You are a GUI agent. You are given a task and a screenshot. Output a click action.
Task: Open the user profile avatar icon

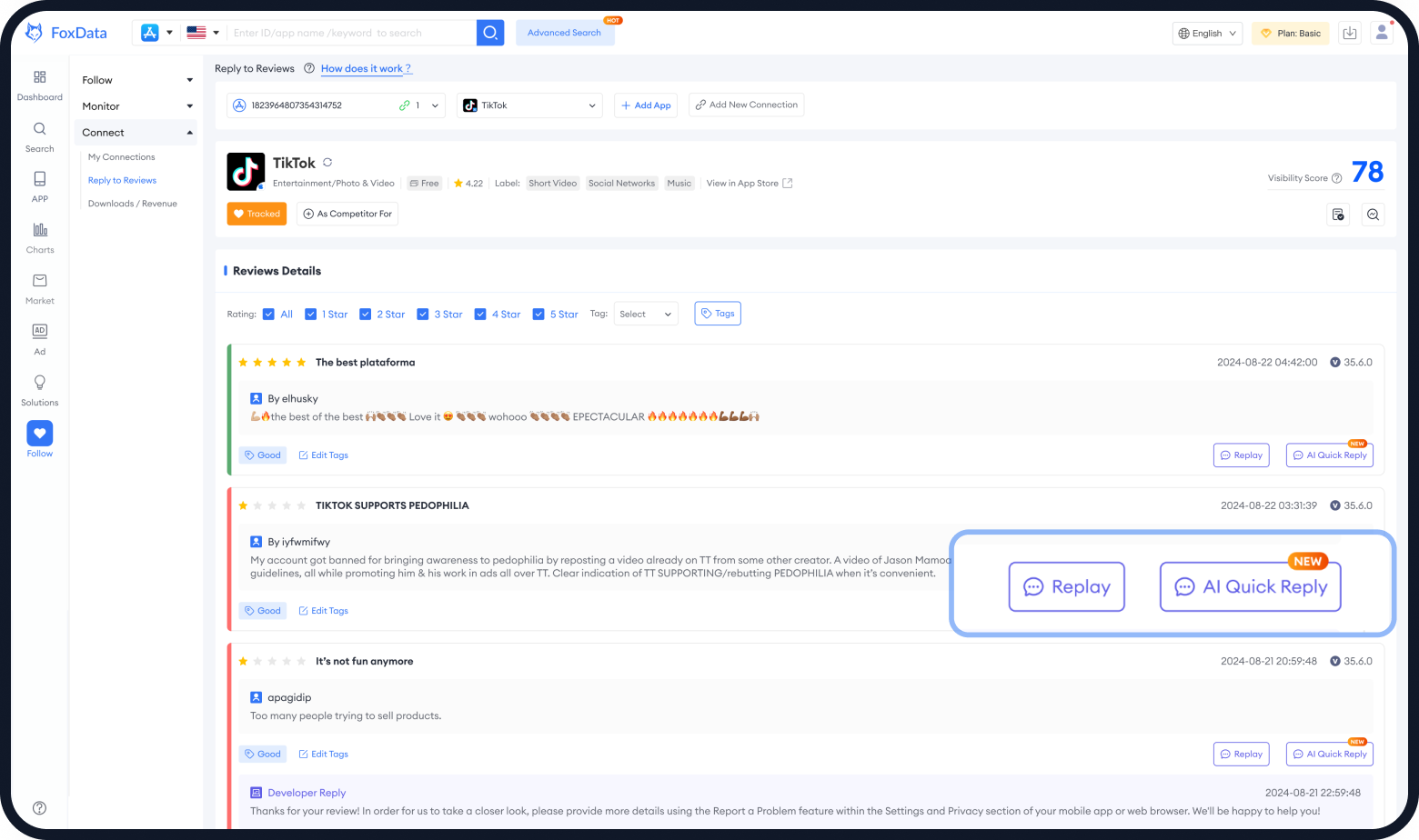click(1382, 33)
